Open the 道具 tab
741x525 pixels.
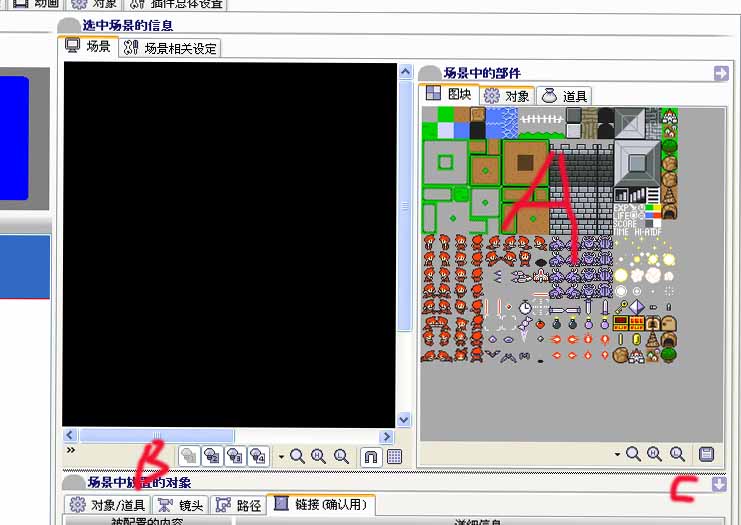(x=564, y=96)
